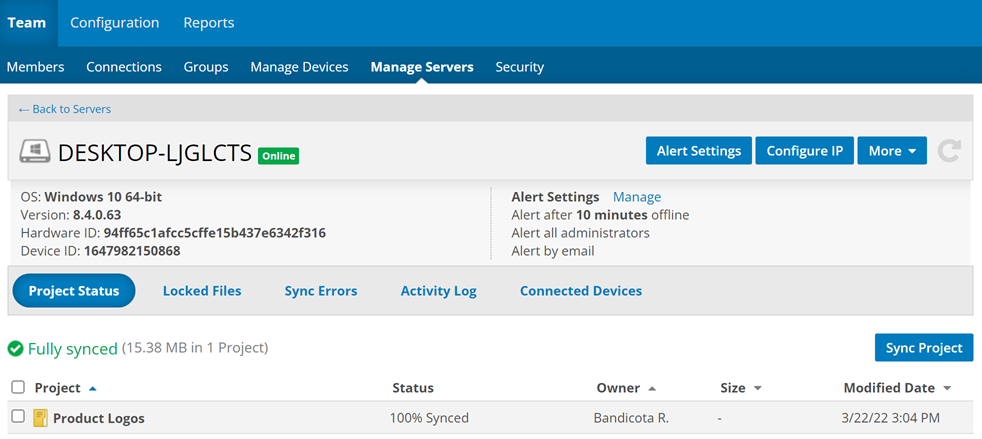The image size is (982, 439).
Task: Click the green Online status badge
Action: point(278,155)
